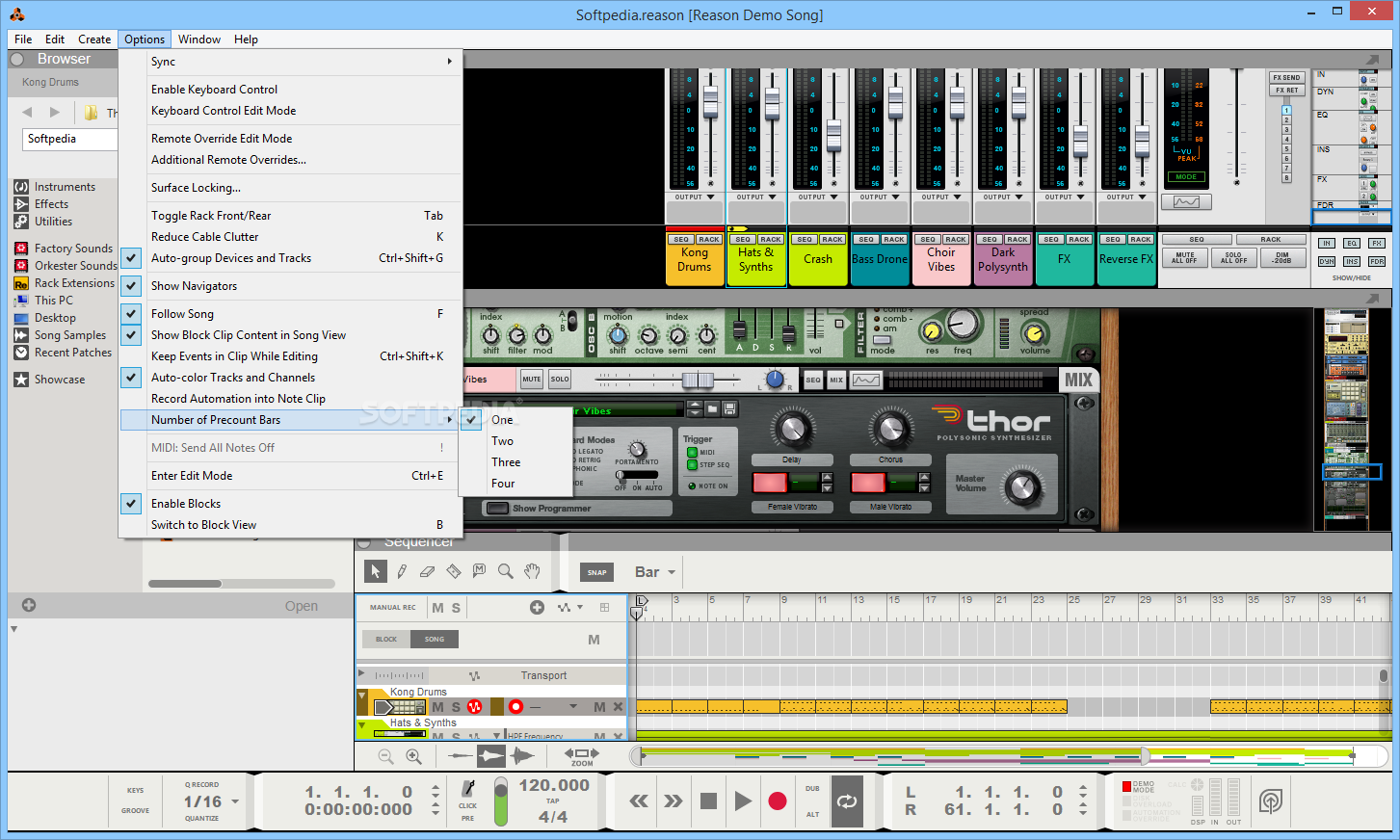Click the Fast Forward button in transport
The height and width of the screenshot is (840, 1400).
point(673,801)
